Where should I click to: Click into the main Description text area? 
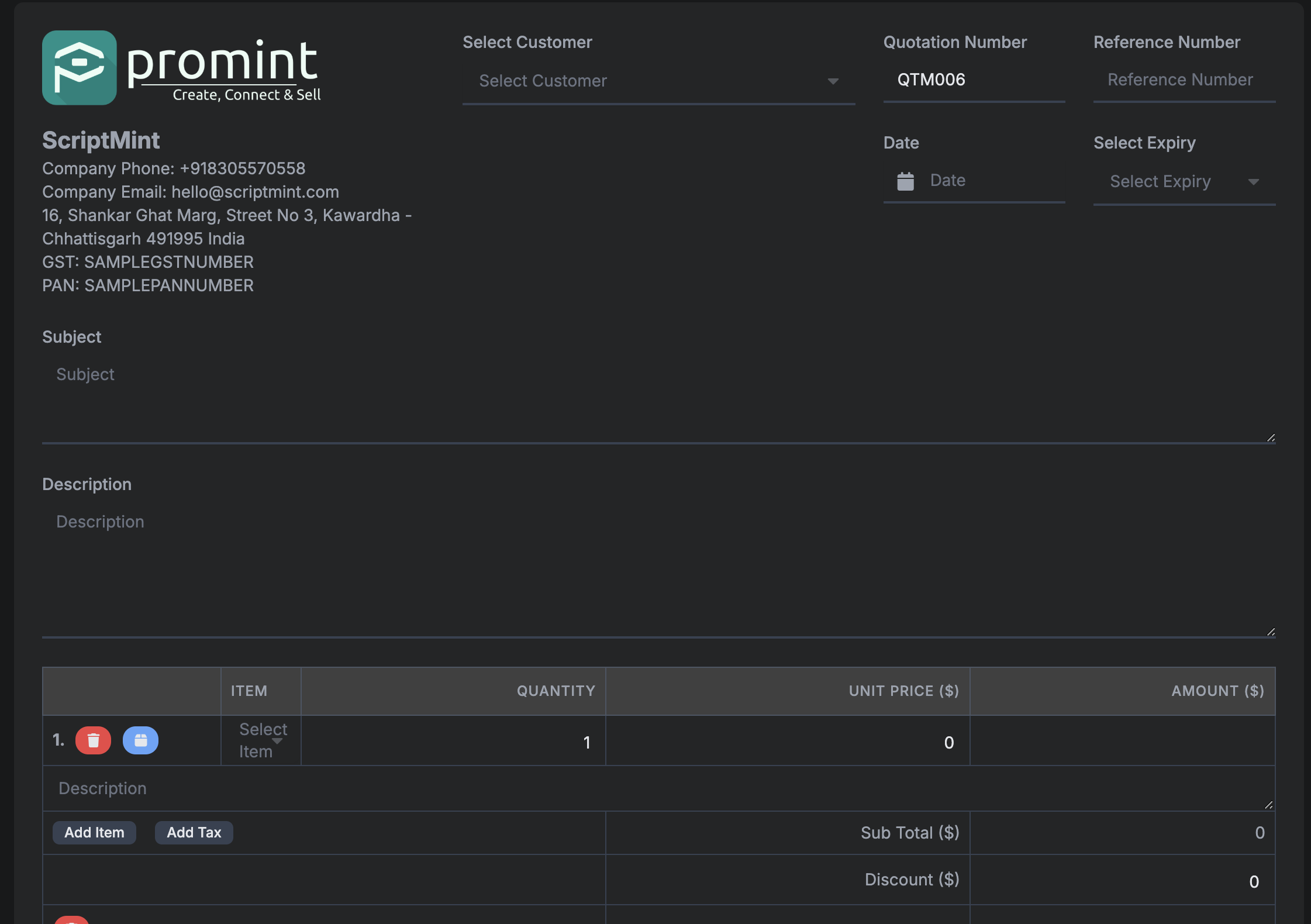coord(658,569)
